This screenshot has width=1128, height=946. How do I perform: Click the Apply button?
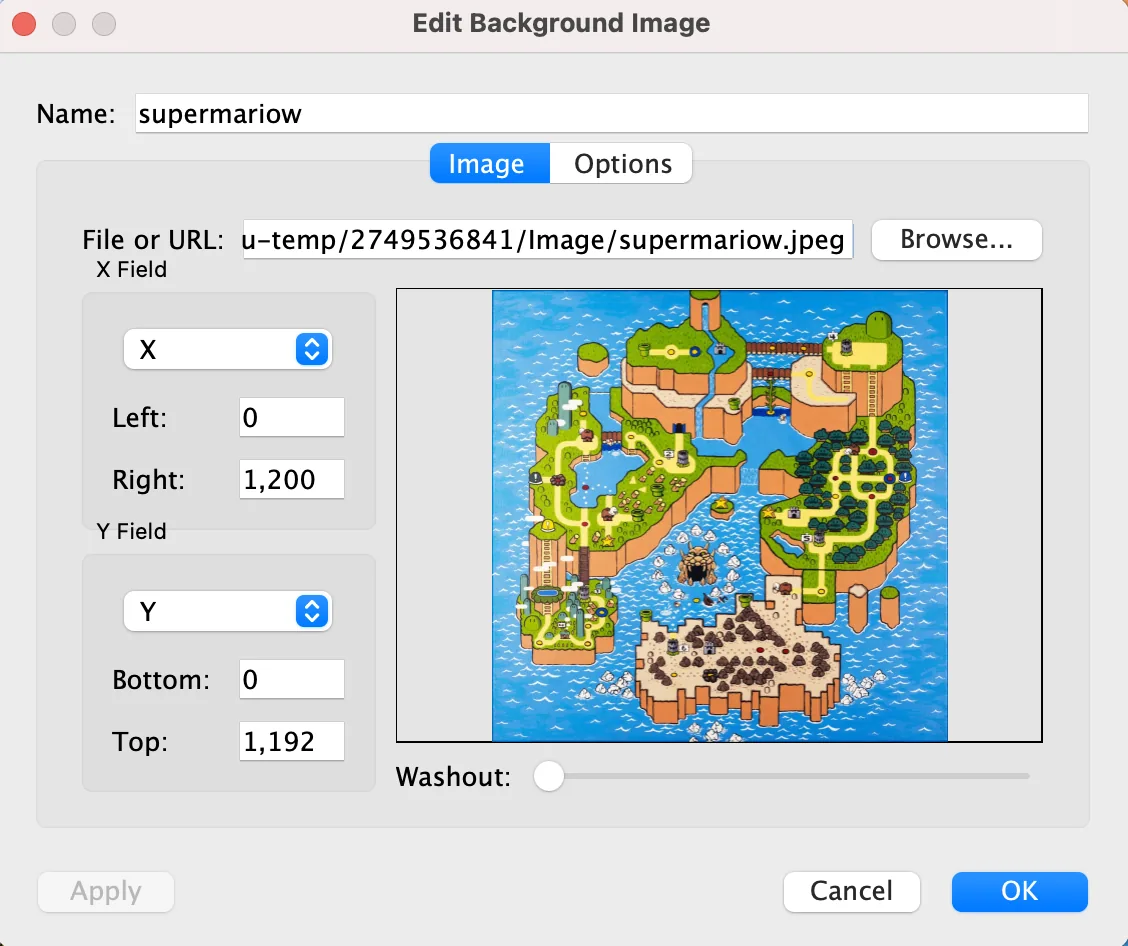[106, 891]
